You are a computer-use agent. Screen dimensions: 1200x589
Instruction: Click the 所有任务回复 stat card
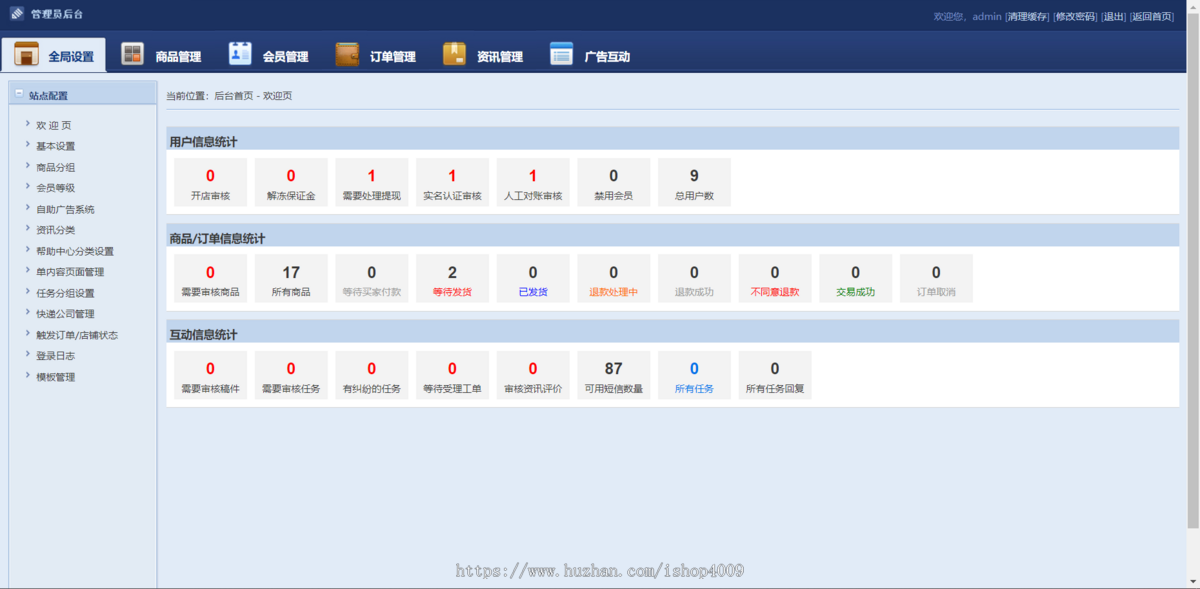click(775, 375)
